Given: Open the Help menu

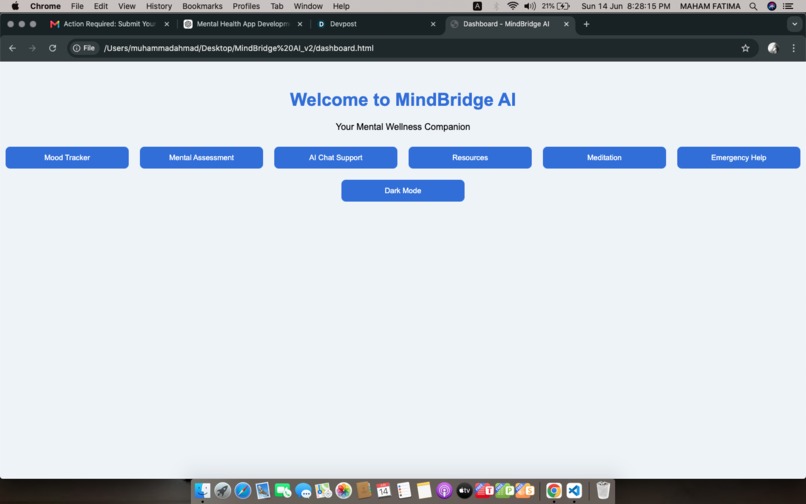Looking at the screenshot, I should tap(341, 6).
